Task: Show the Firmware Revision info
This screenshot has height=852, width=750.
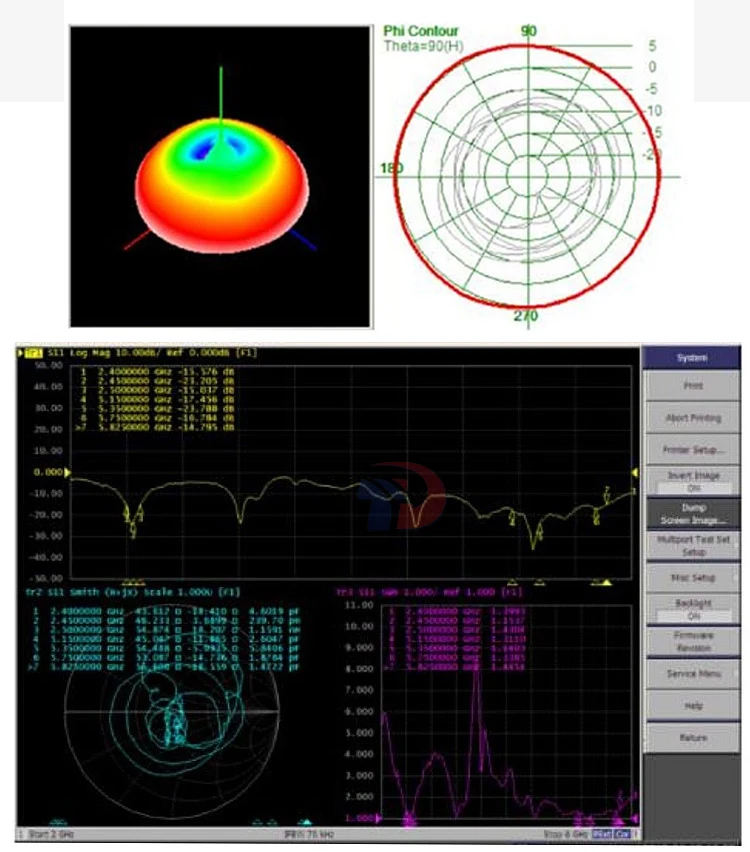Action: 692,641
